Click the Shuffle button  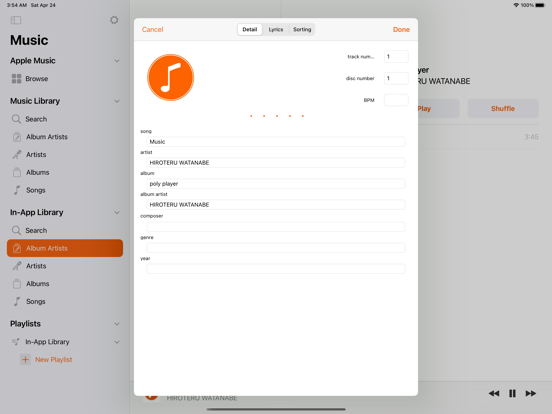pyautogui.click(x=503, y=108)
